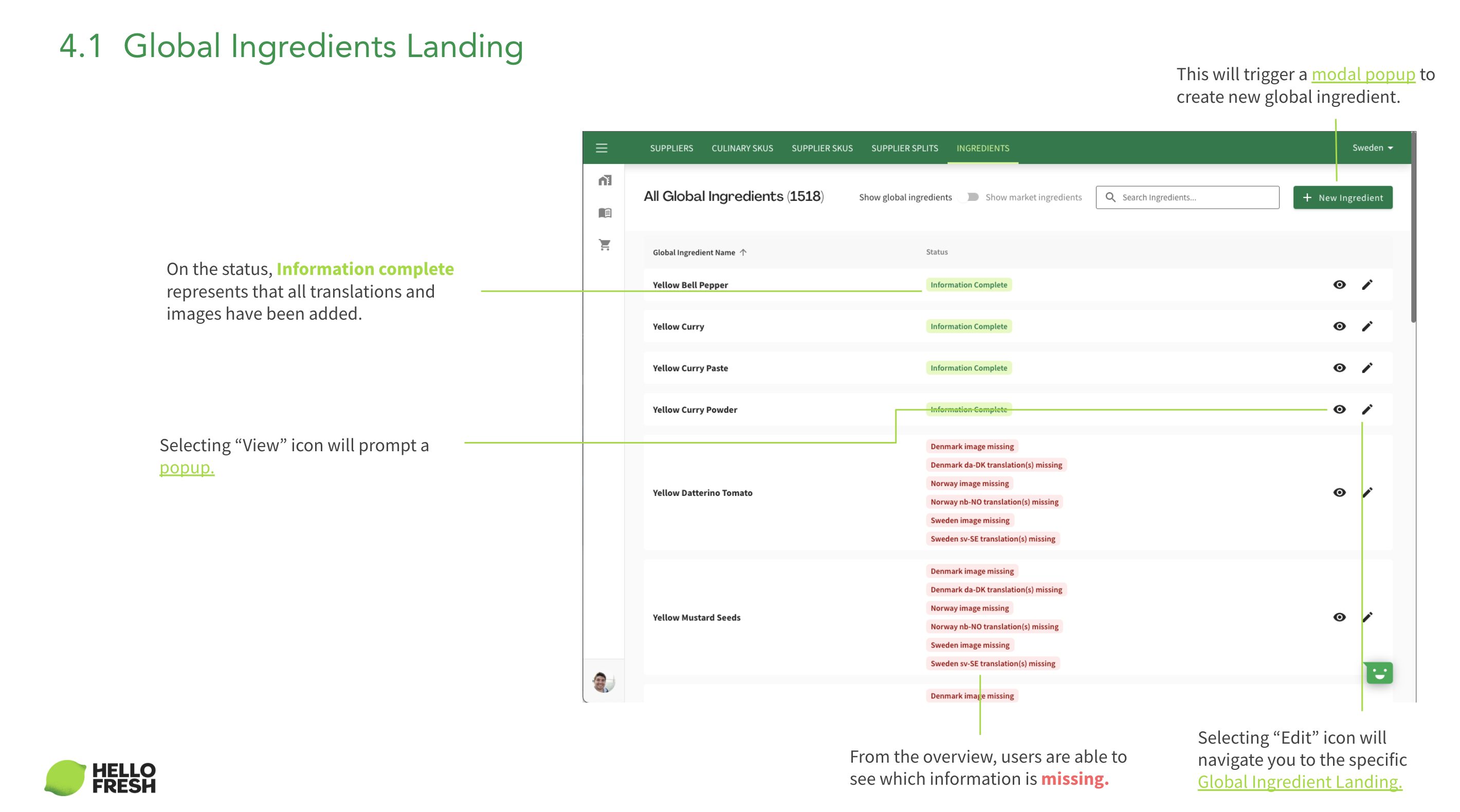1460x812 pixels.
Task: Follow the modal popup link
Action: click(x=1363, y=74)
